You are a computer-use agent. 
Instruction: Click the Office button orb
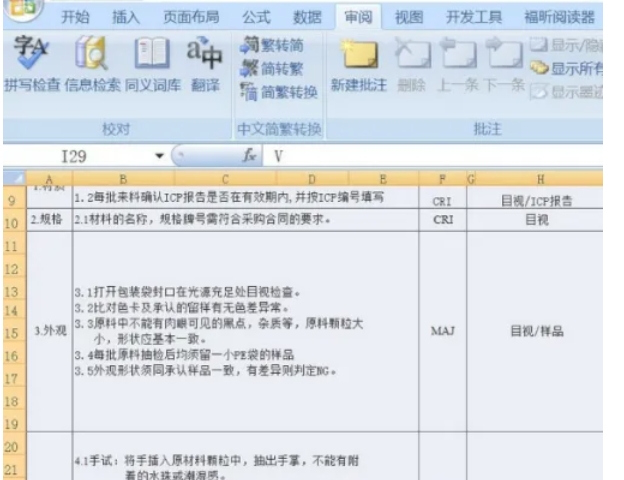pos(22,8)
